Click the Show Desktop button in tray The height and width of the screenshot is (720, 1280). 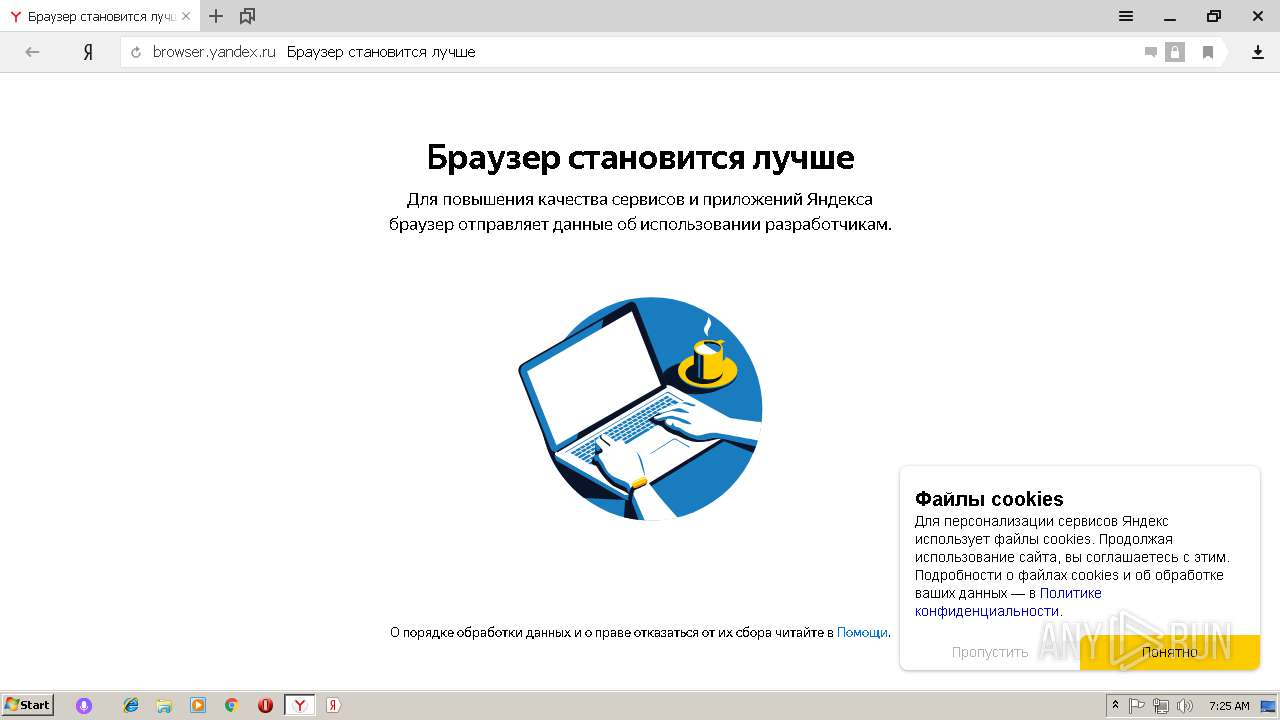coord(1269,705)
